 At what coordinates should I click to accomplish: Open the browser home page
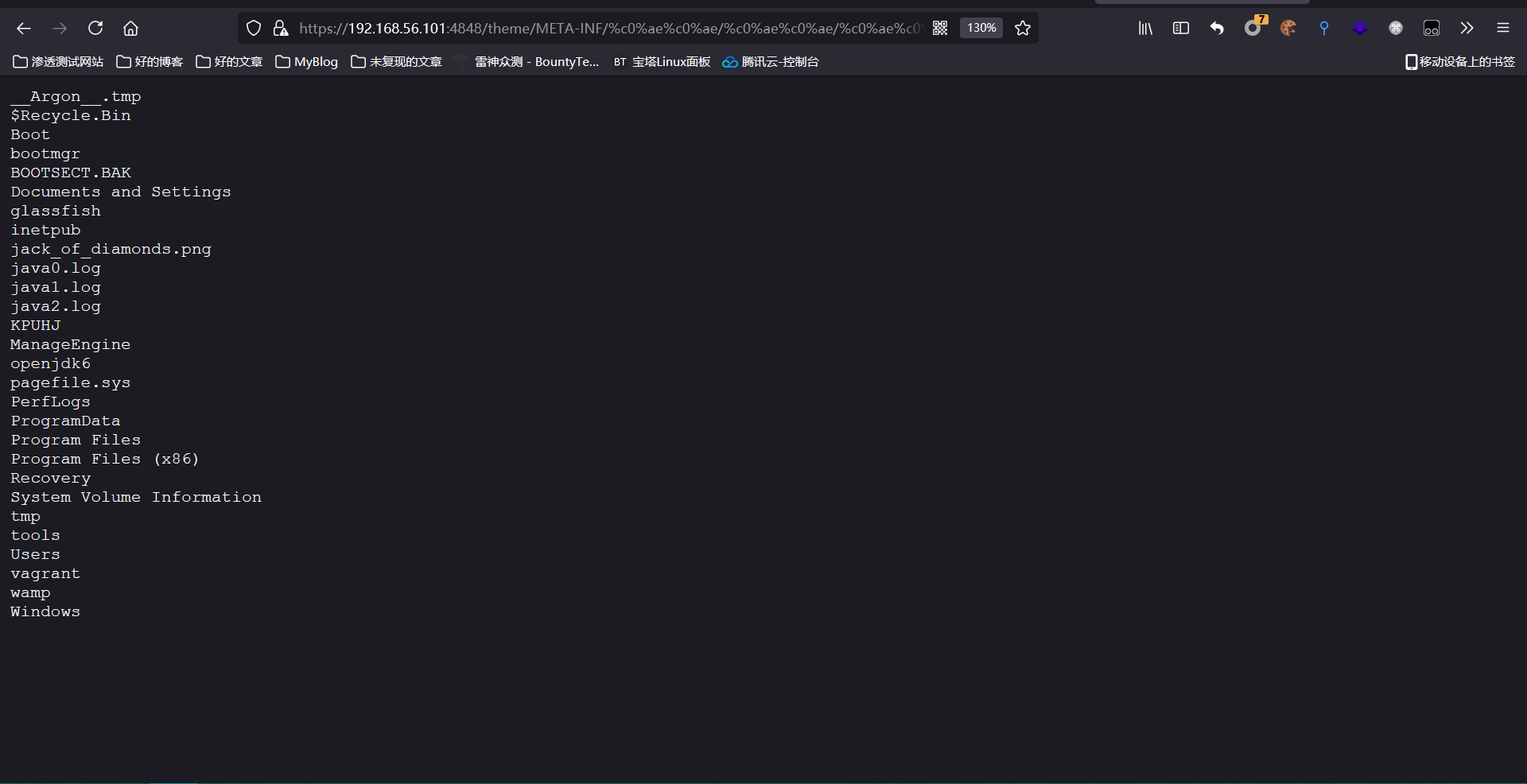click(x=130, y=29)
